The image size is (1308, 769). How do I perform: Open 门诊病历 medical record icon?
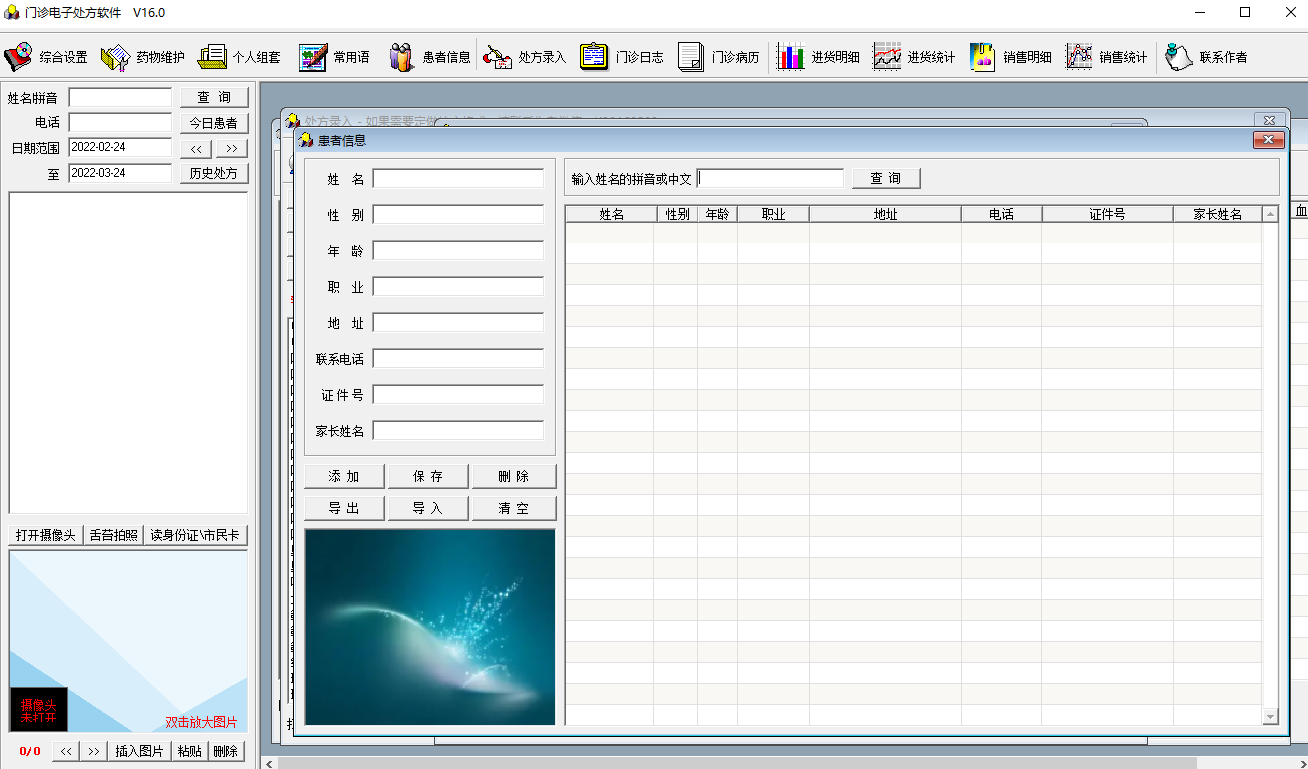point(691,57)
